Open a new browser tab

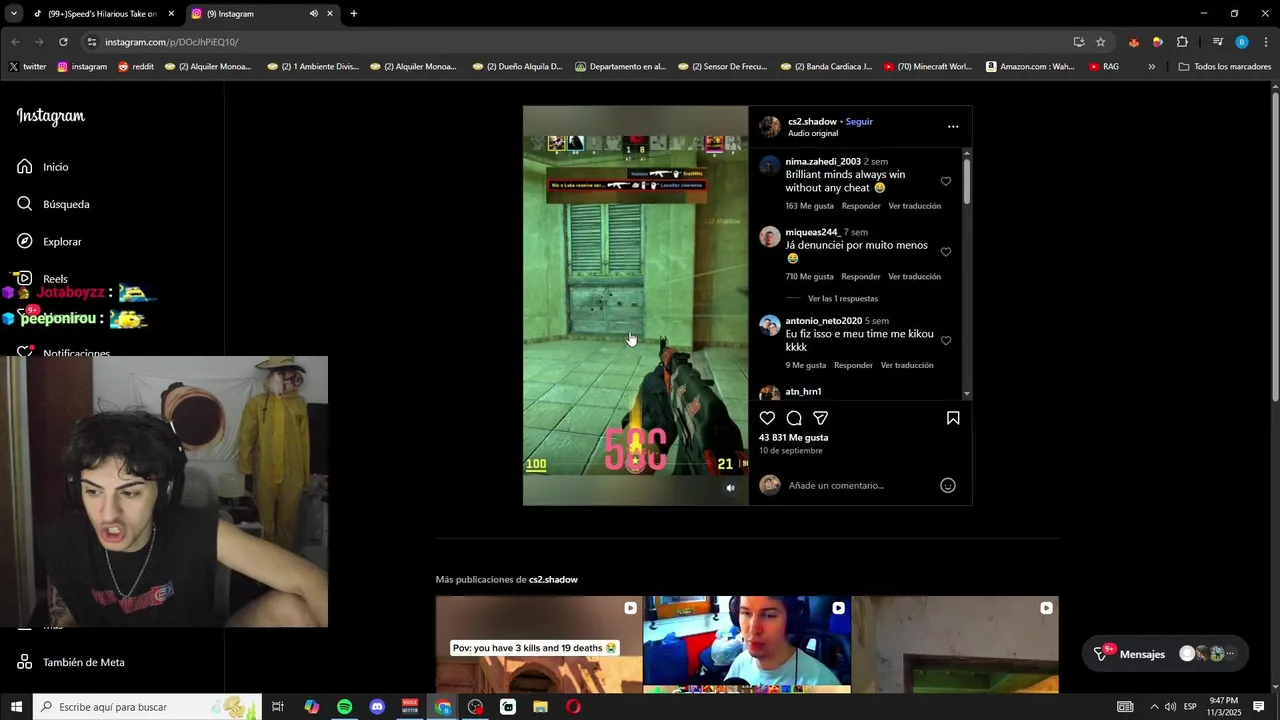[354, 14]
